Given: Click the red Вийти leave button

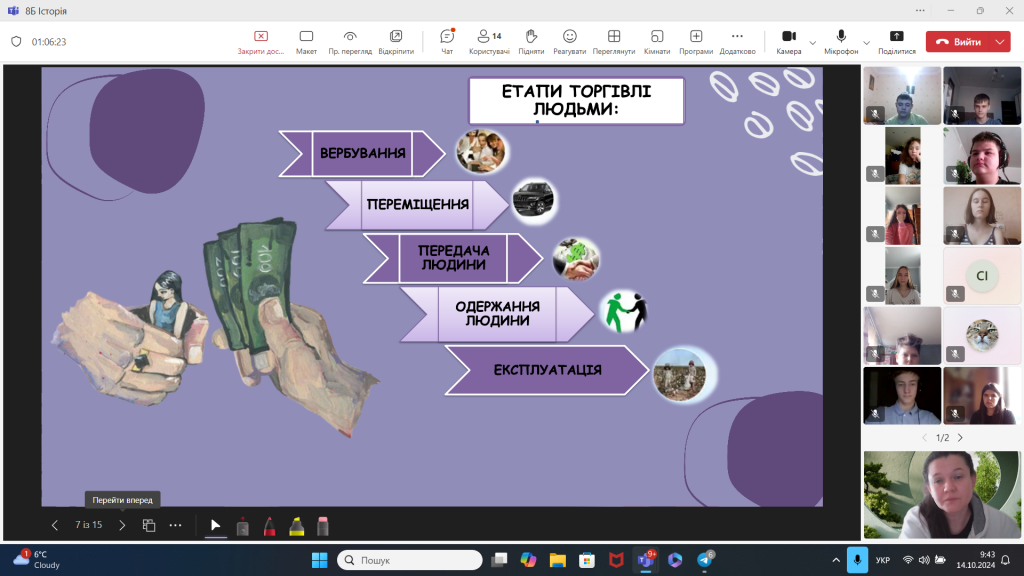Looking at the screenshot, I should 959,42.
